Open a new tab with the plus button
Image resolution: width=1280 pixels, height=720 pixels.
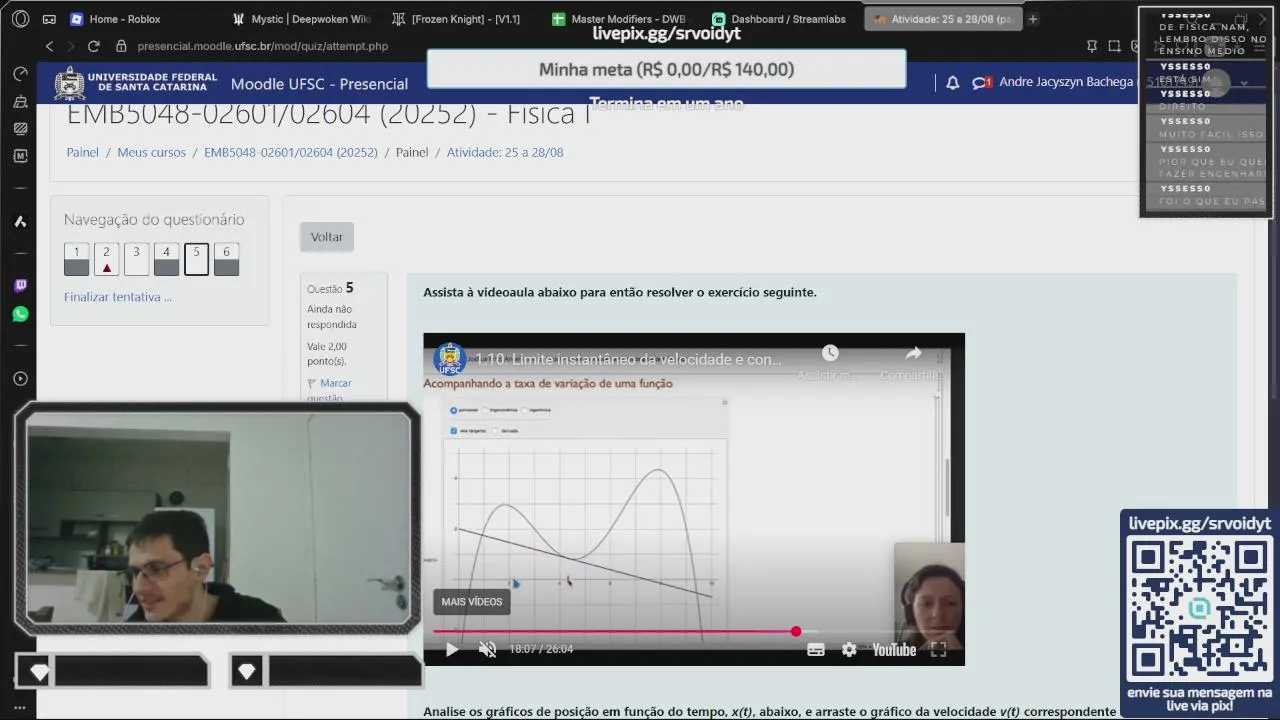[x=1033, y=19]
